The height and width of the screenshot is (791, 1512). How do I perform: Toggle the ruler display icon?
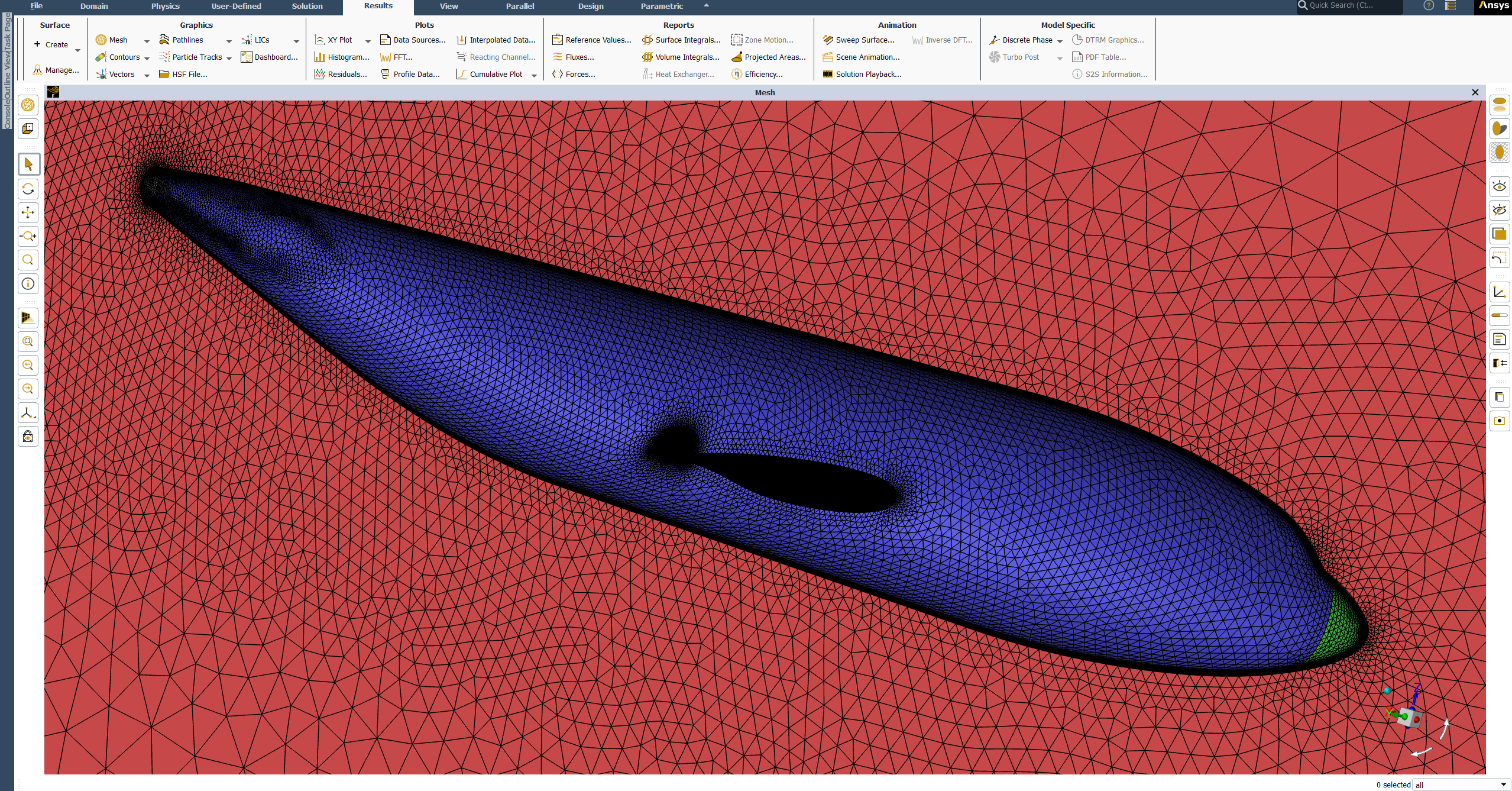pyautogui.click(x=1500, y=315)
